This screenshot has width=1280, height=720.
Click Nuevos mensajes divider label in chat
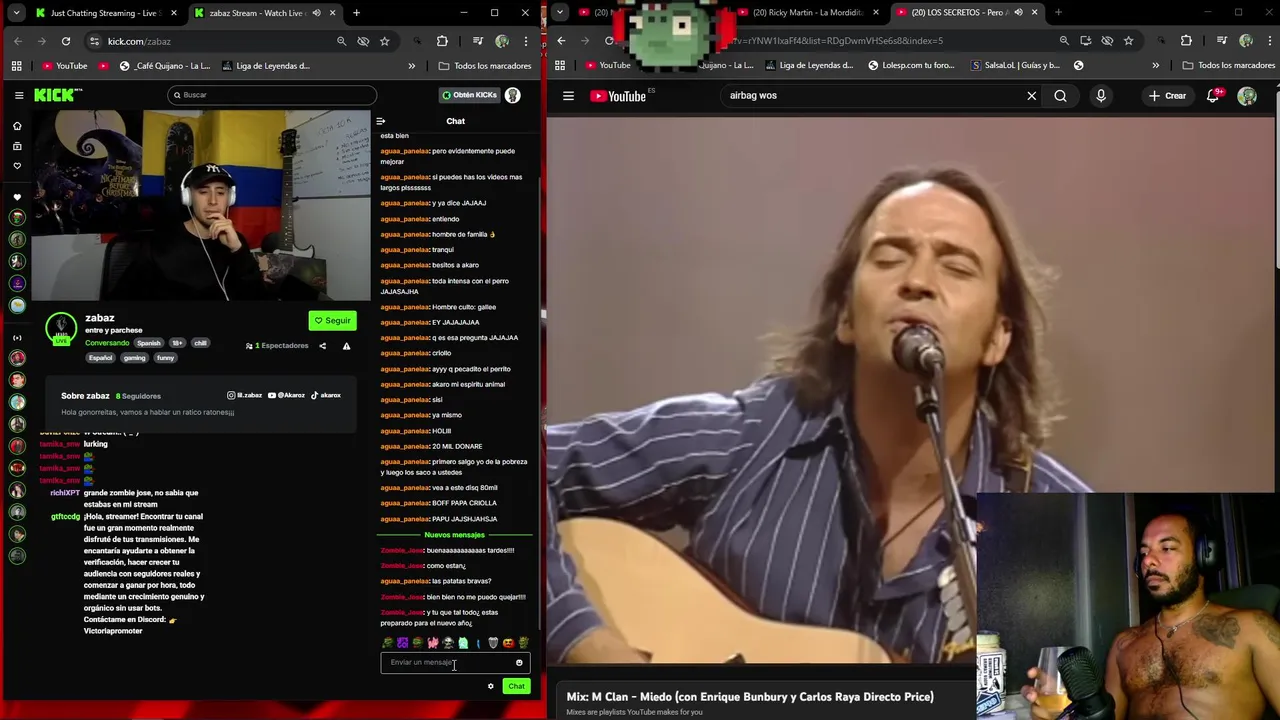454,535
